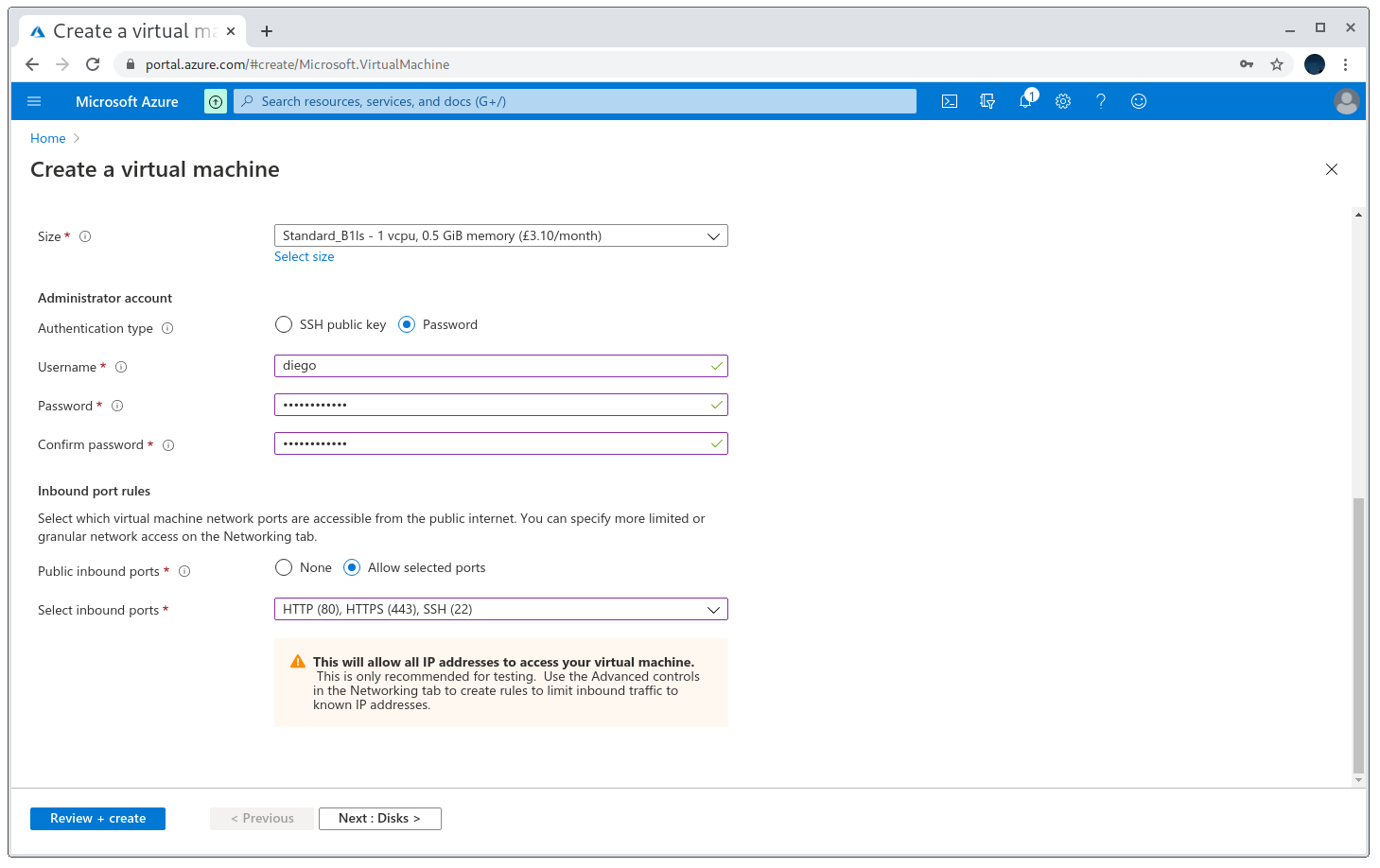Click the browser back arrow
The height and width of the screenshot is (868, 1380).
[x=32, y=64]
